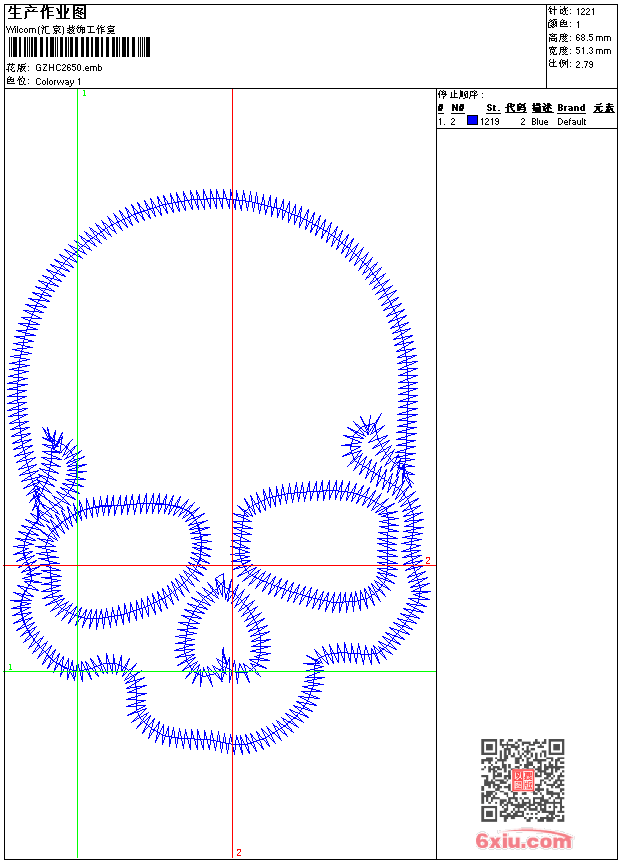Click the Brand column header

(571, 108)
